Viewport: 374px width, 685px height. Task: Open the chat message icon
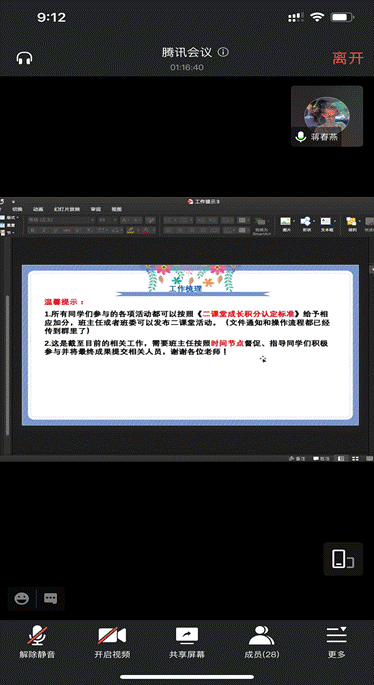[x=51, y=598]
